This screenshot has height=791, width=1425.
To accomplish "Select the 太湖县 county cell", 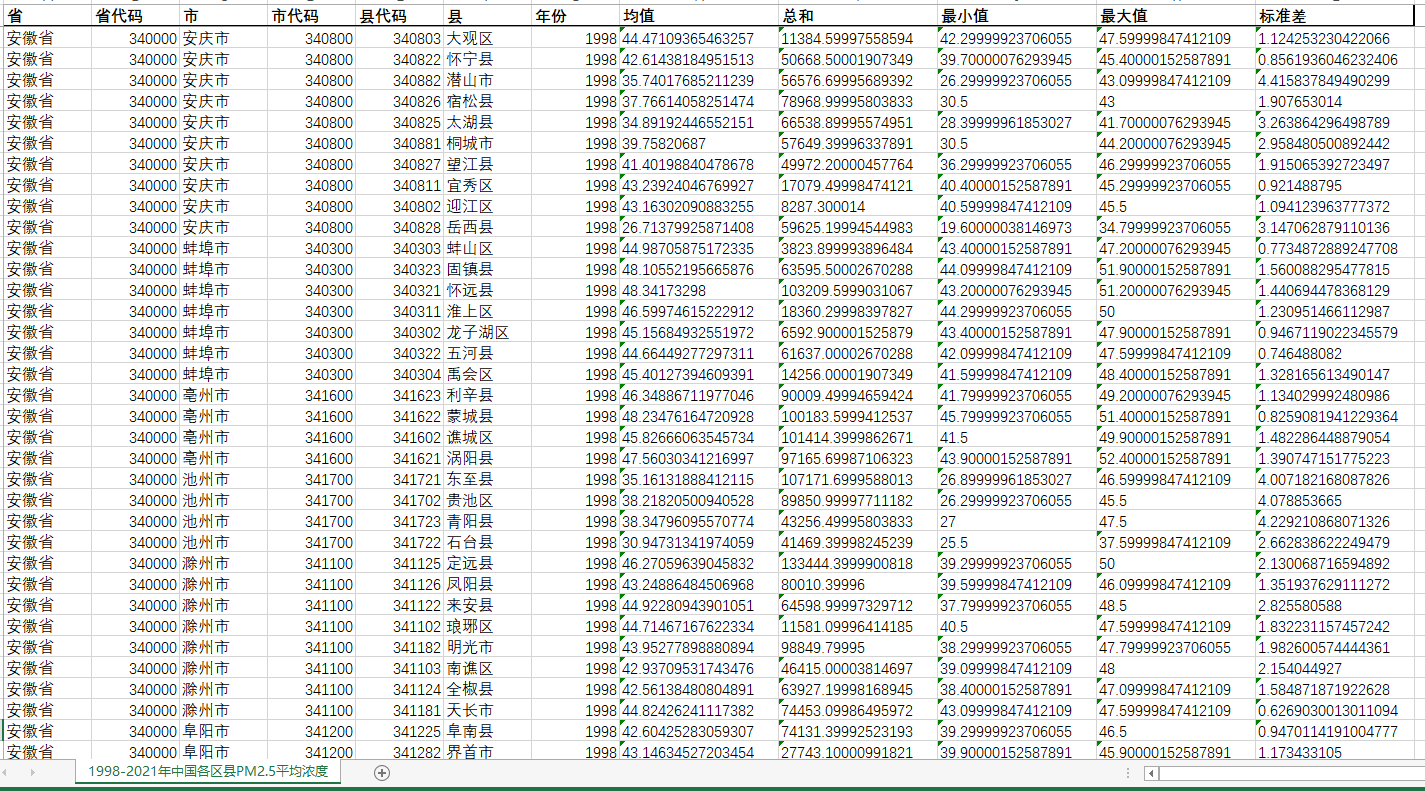I will pyautogui.click(x=488, y=122).
